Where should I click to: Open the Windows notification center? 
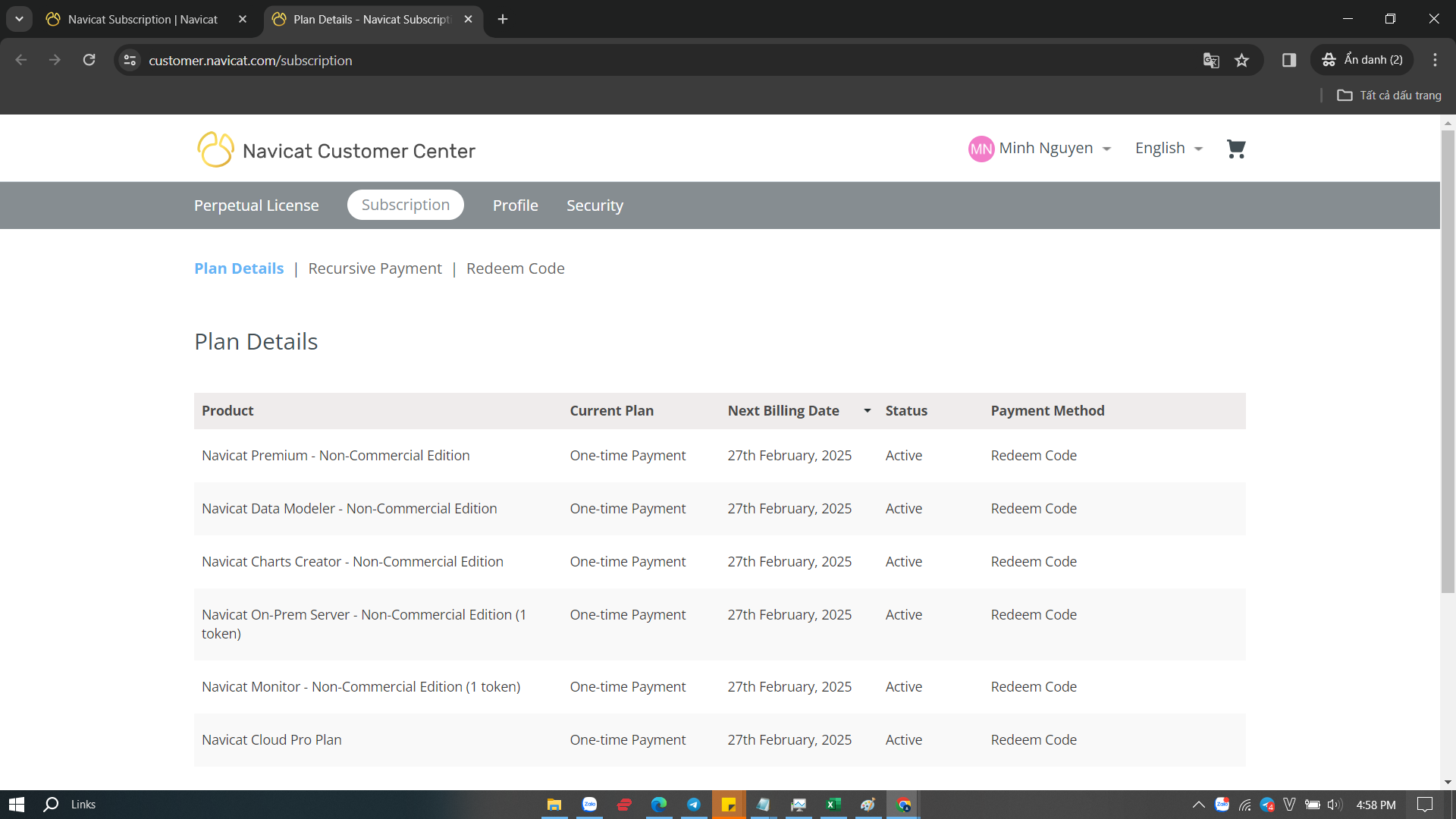coord(1425,805)
